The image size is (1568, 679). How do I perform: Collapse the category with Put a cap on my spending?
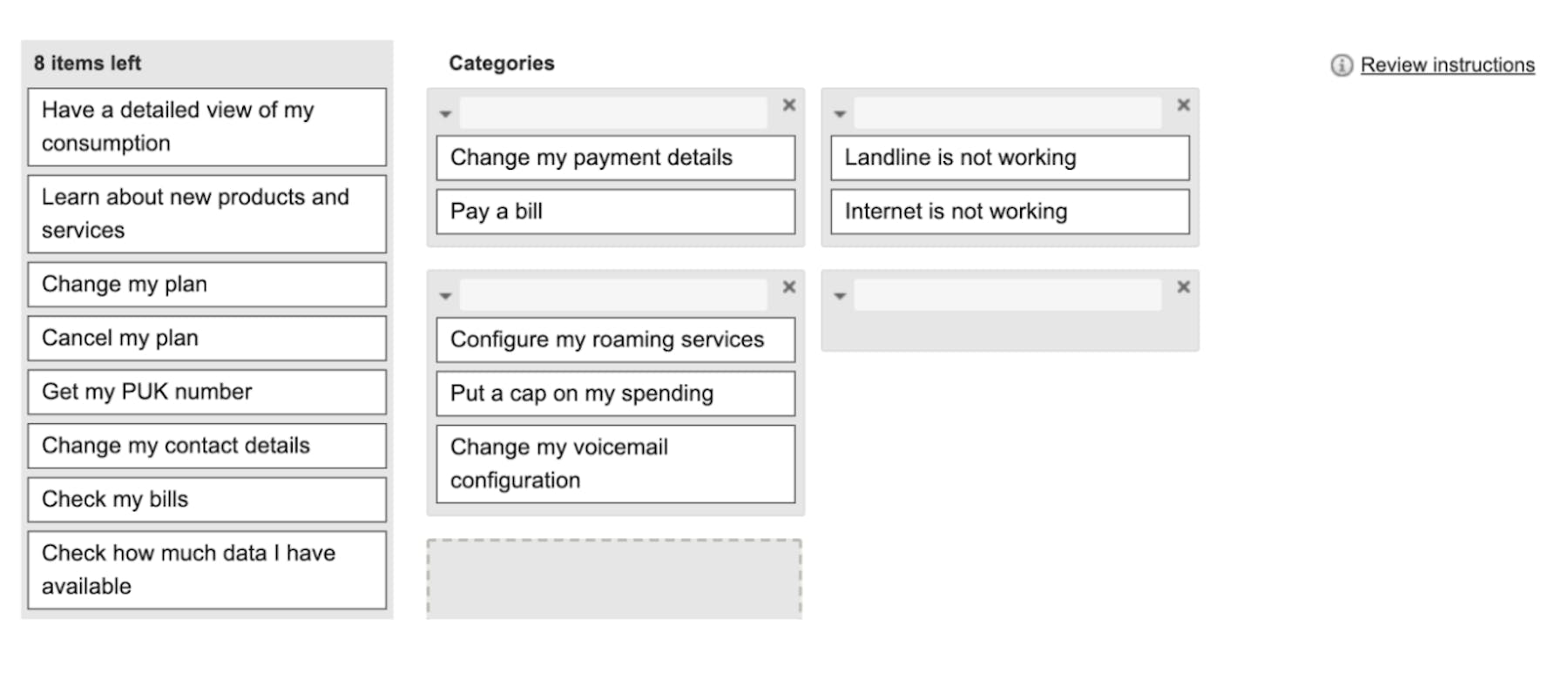click(445, 296)
